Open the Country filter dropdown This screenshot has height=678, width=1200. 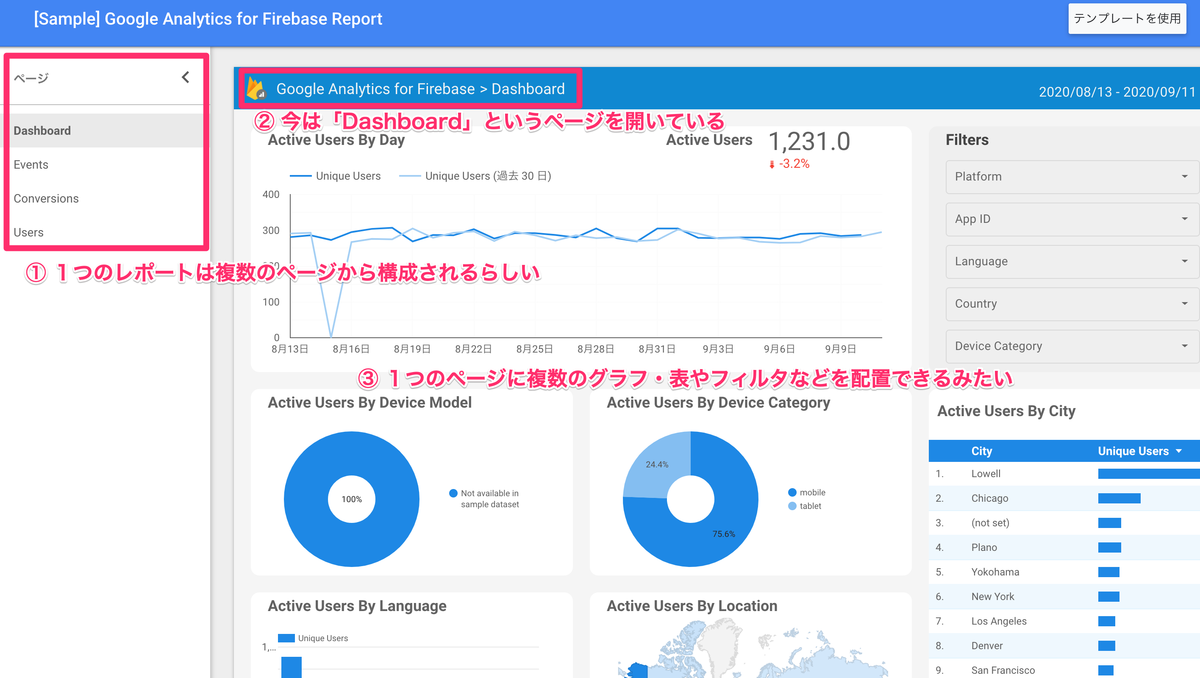1072,304
